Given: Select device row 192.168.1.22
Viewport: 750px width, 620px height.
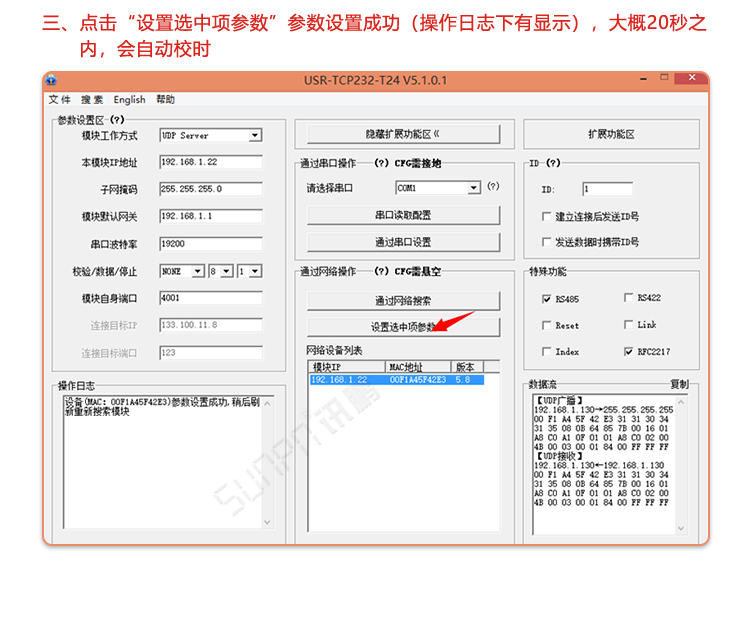Looking at the screenshot, I should 397,380.
